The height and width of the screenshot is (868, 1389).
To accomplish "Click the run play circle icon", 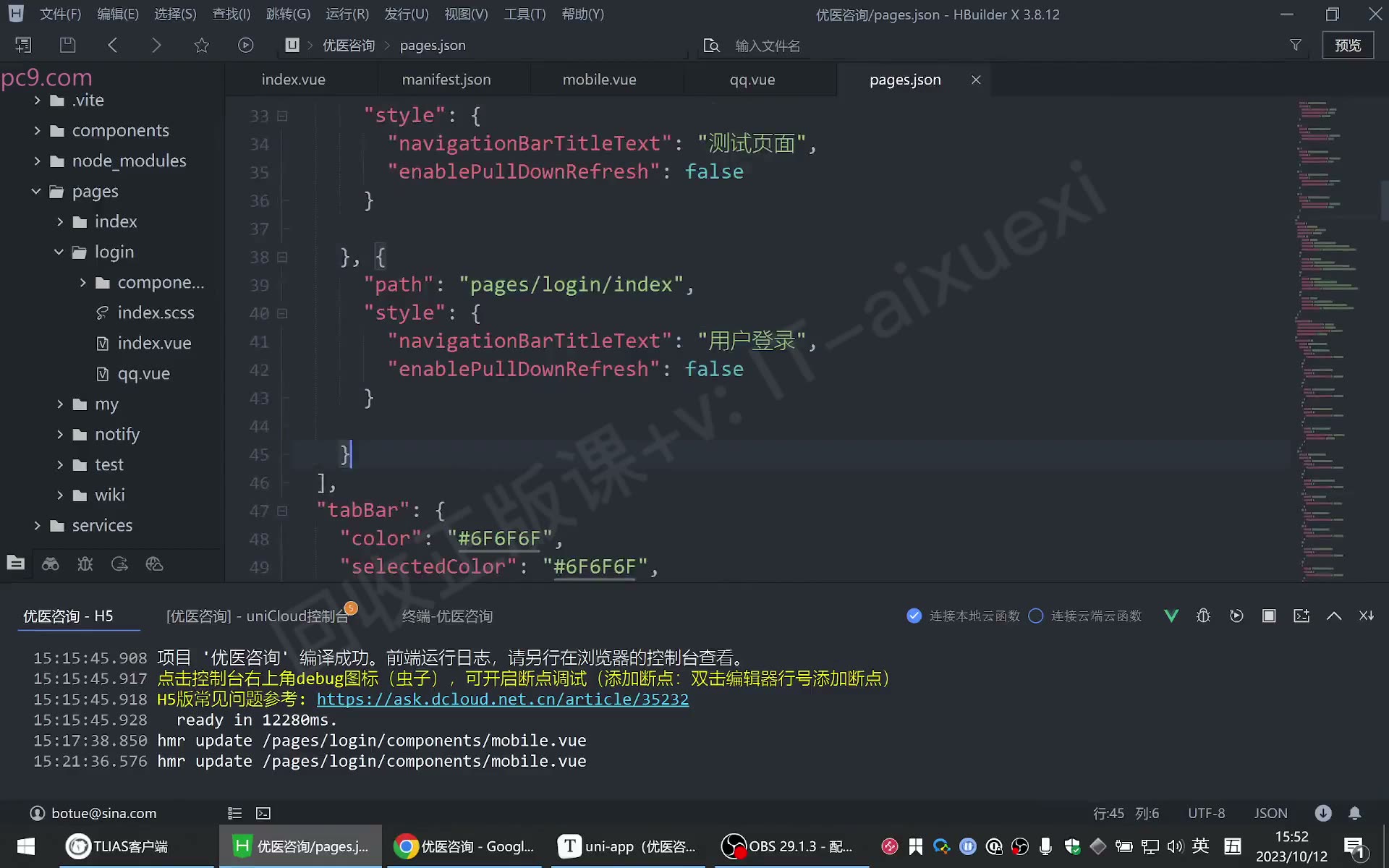I will [x=246, y=45].
